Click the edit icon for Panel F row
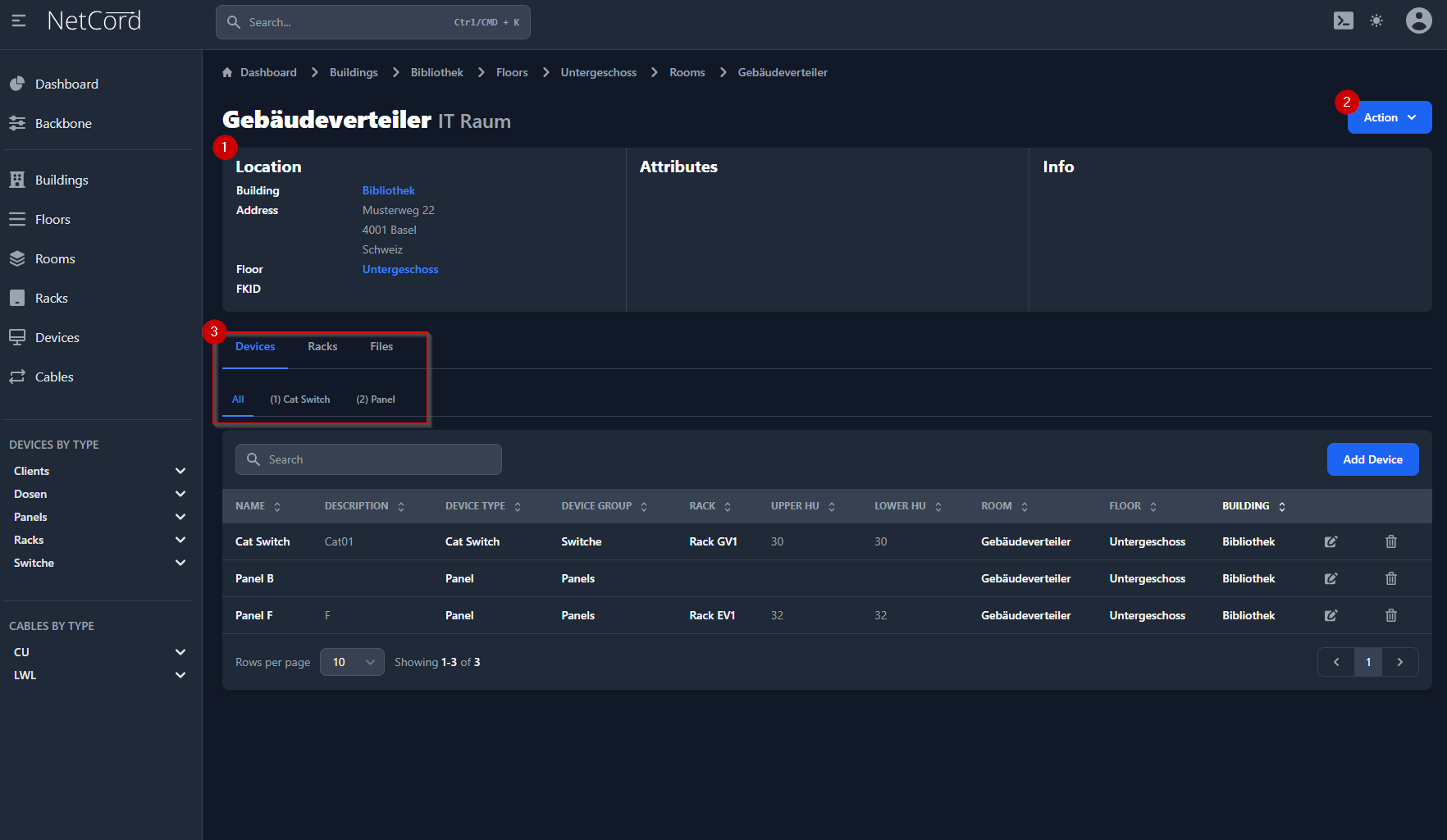The width and height of the screenshot is (1447, 840). coord(1331,615)
